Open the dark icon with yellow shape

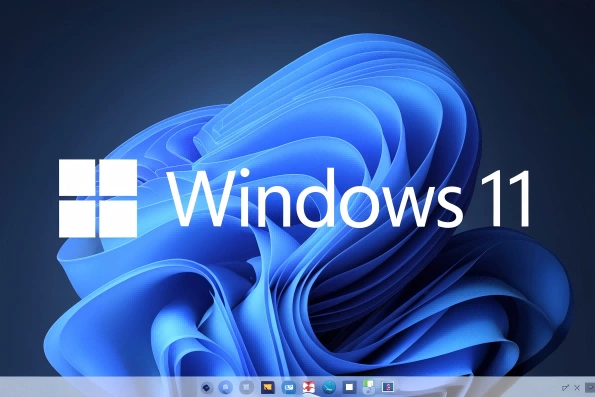point(267,387)
